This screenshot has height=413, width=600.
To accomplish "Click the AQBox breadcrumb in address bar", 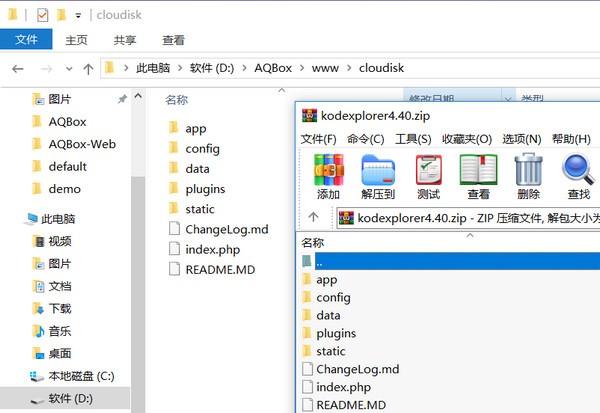I will click(273, 68).
